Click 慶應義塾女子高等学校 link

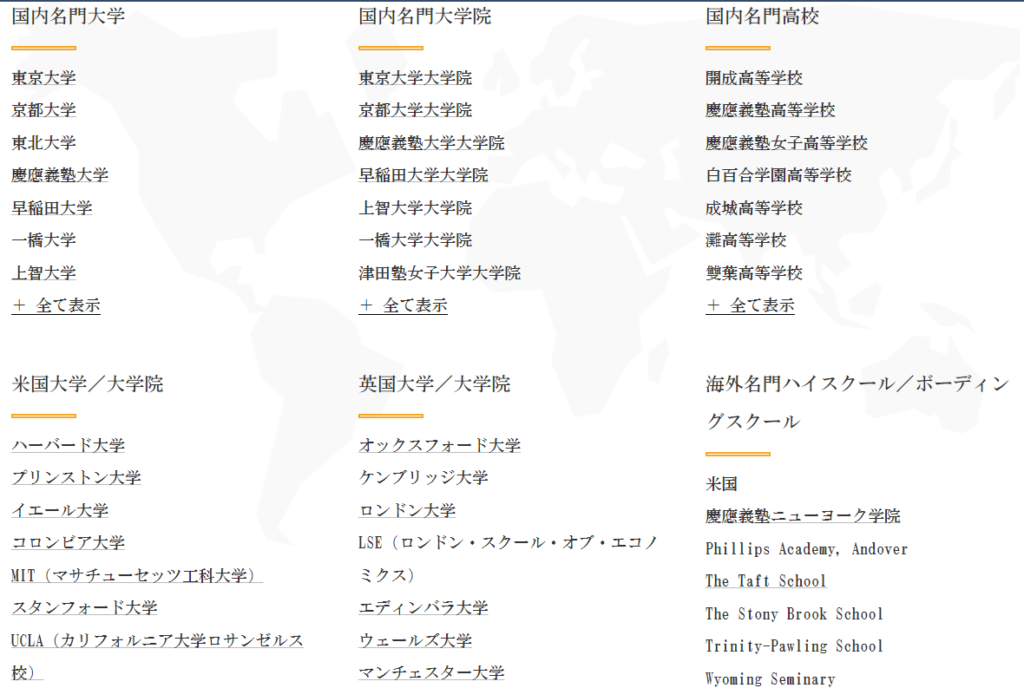[x=787, y=142]
